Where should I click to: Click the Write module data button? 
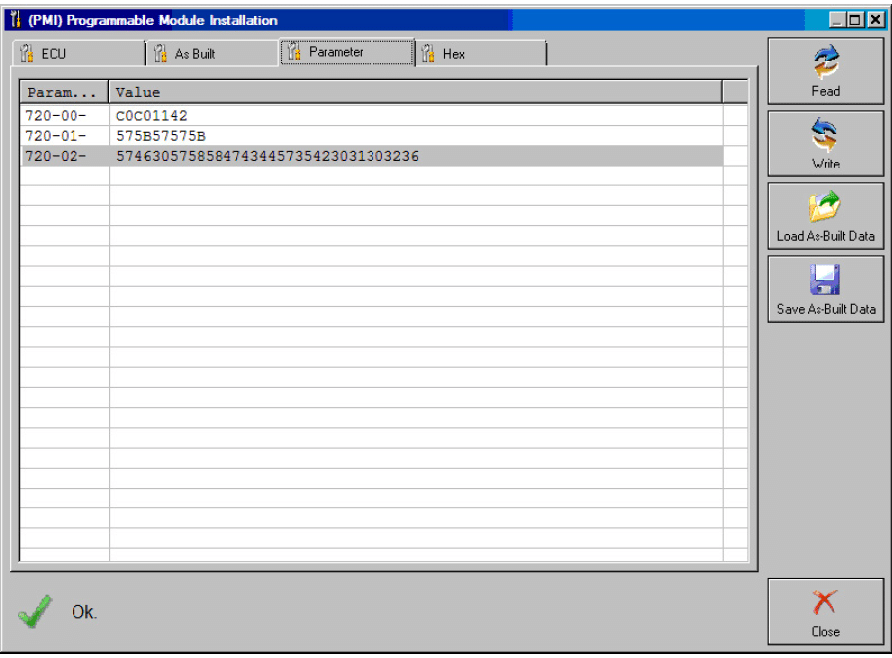pyautogui.click(x=825, y=144)
